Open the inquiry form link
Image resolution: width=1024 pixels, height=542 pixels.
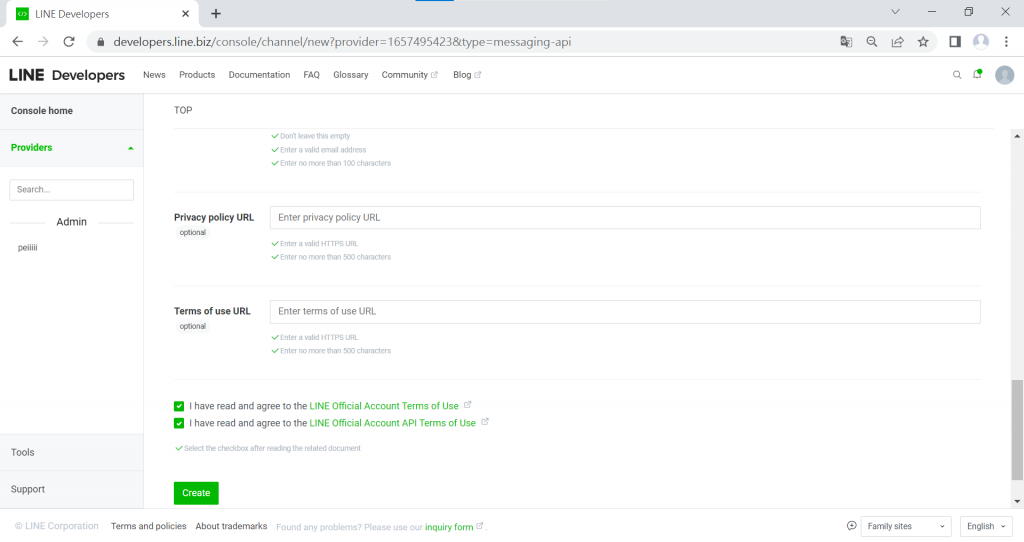(x=449, y=527)
